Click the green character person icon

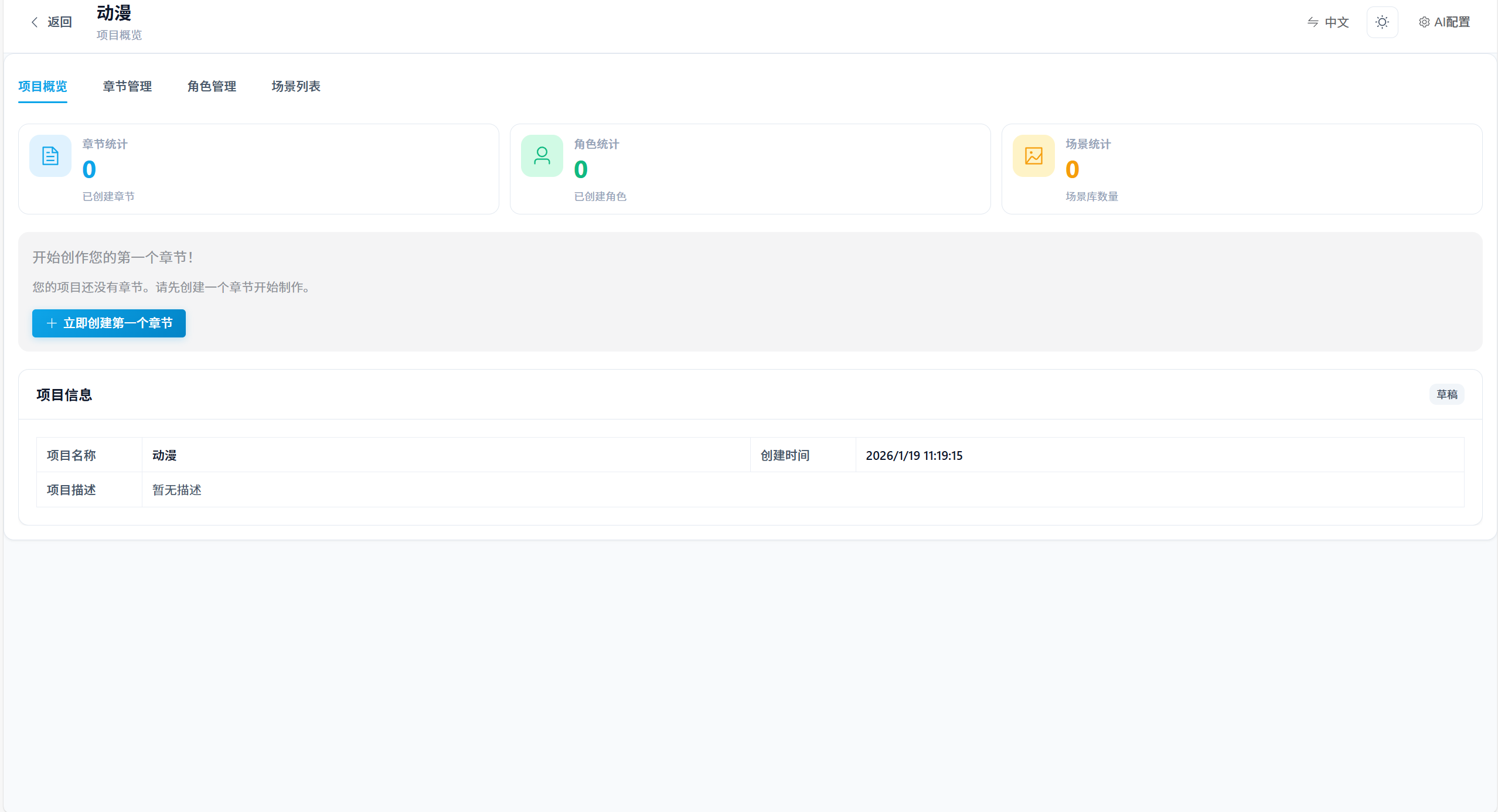click(x=542, y=156)
